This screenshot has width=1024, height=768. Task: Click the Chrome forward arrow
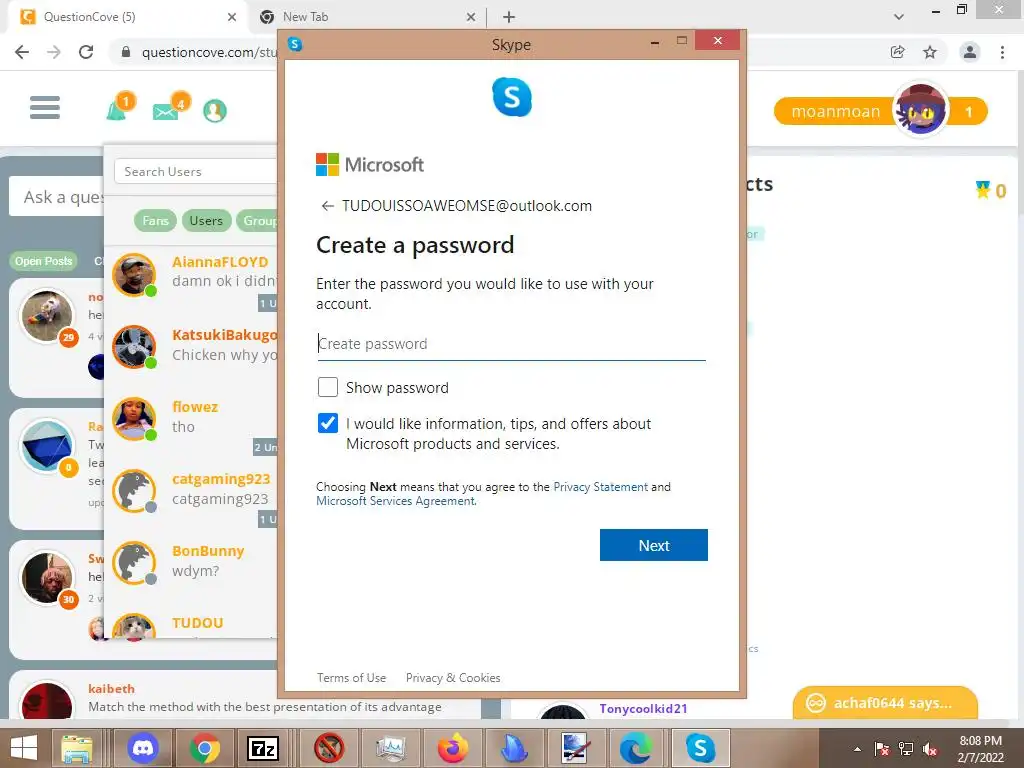click(54, 52)
